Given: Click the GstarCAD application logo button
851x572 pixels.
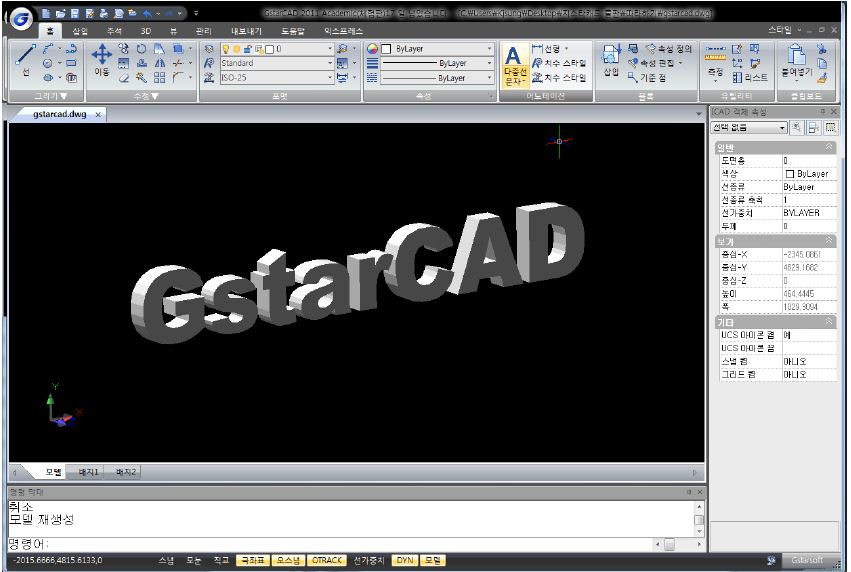Looking at the screenshot, I should tap(19, 19).
